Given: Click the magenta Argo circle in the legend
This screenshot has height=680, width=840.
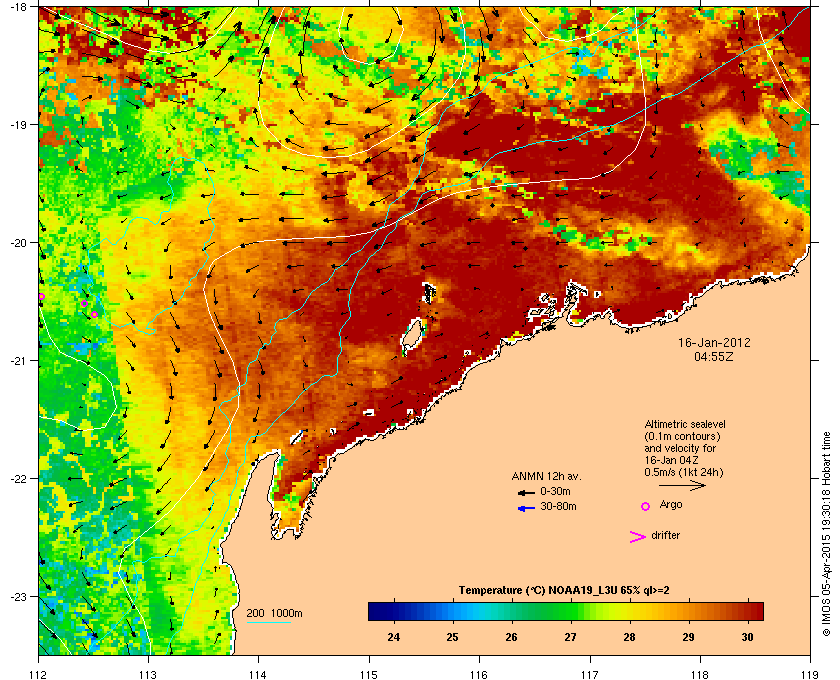Looking at the screenshot, I should (646, 506).
